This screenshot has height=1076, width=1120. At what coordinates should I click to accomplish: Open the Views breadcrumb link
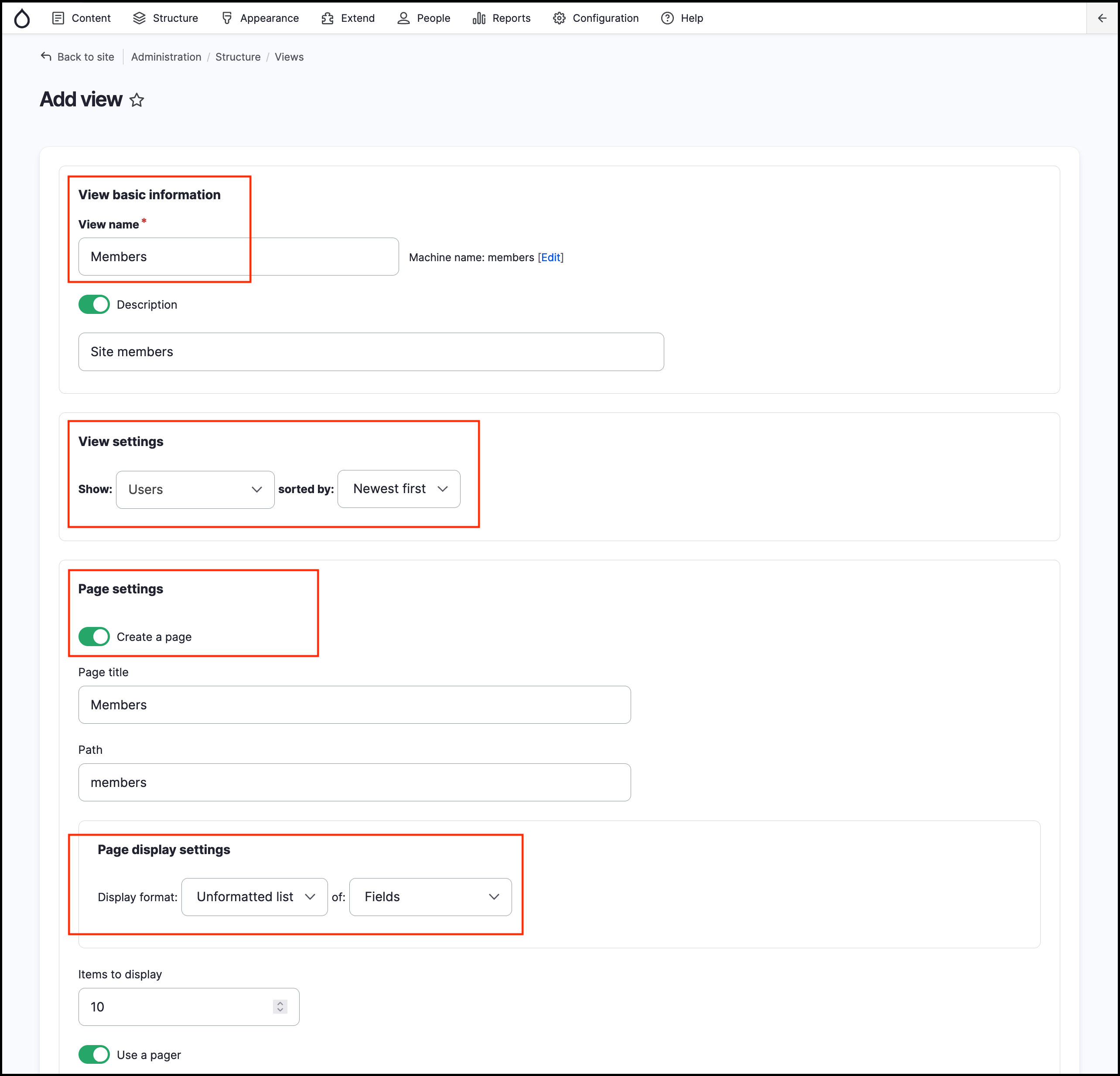click(x=289, y=57)
